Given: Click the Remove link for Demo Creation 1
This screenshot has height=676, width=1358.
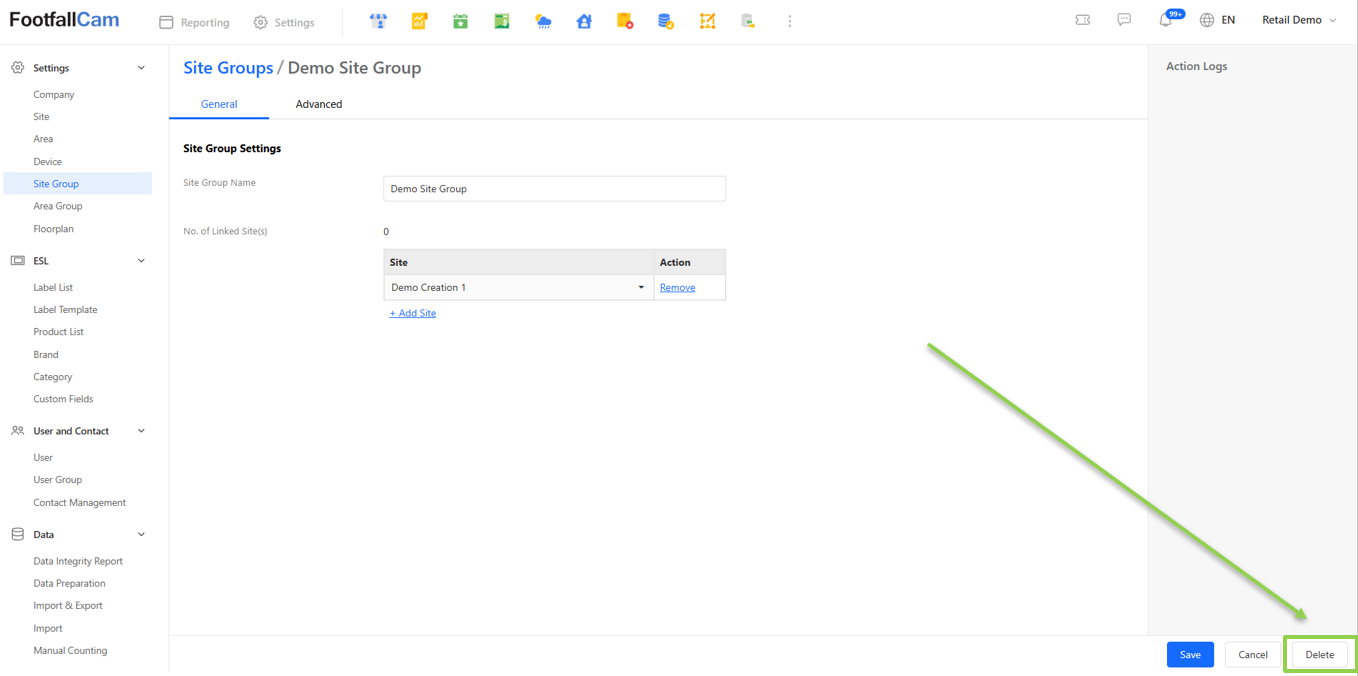Looking at the screenshot, I should tap(677, 288).
